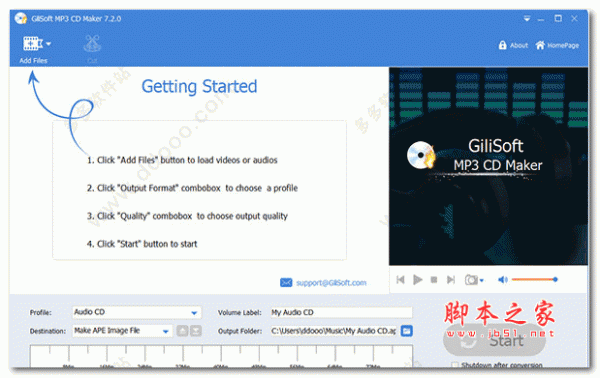This screenshot has height=378, width=600.
Task: Skip to next track in player
Action: tap(451, 280)
